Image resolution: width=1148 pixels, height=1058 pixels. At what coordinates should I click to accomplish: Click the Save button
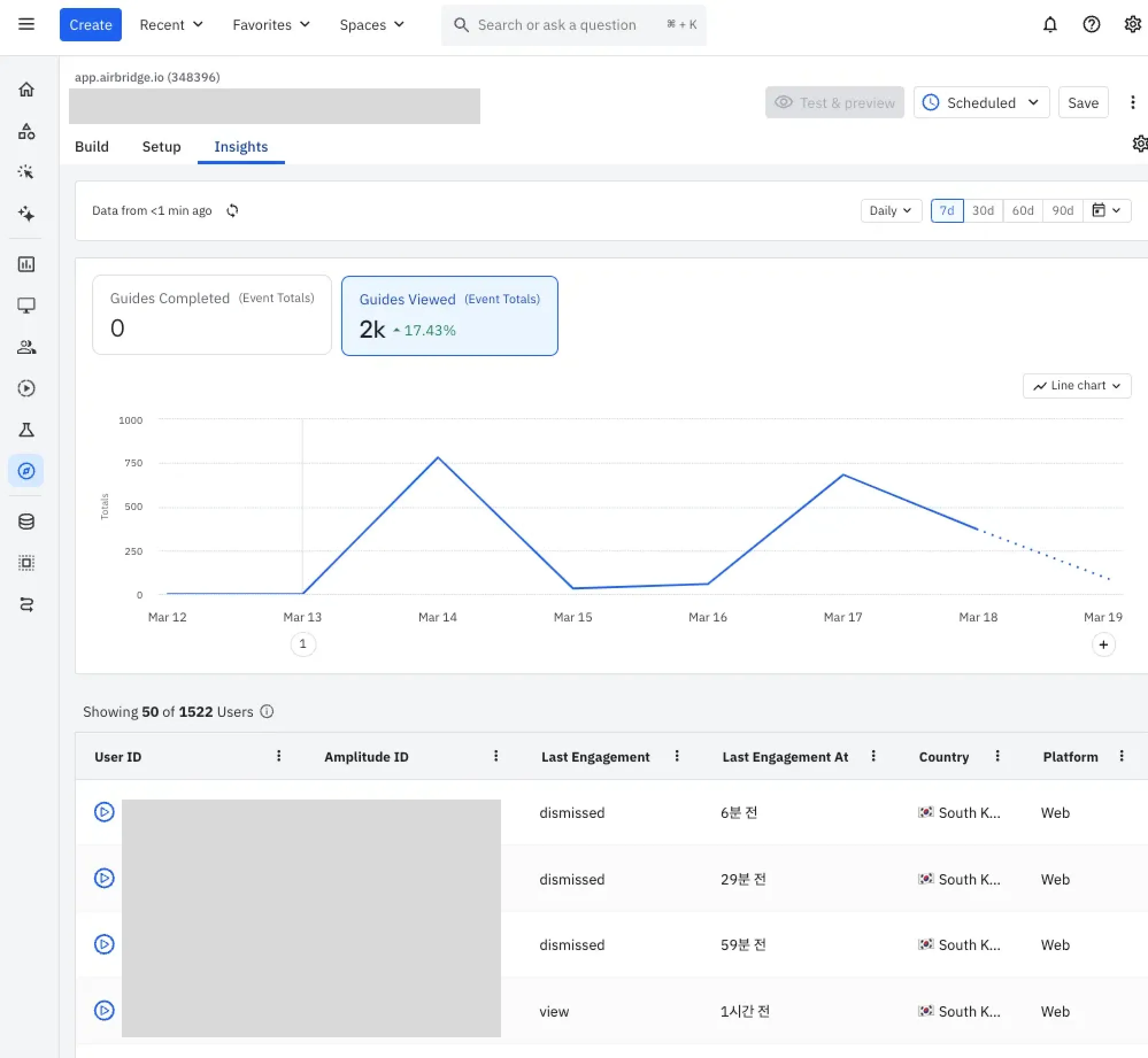pyautogui.click(x=1082, y=103)
